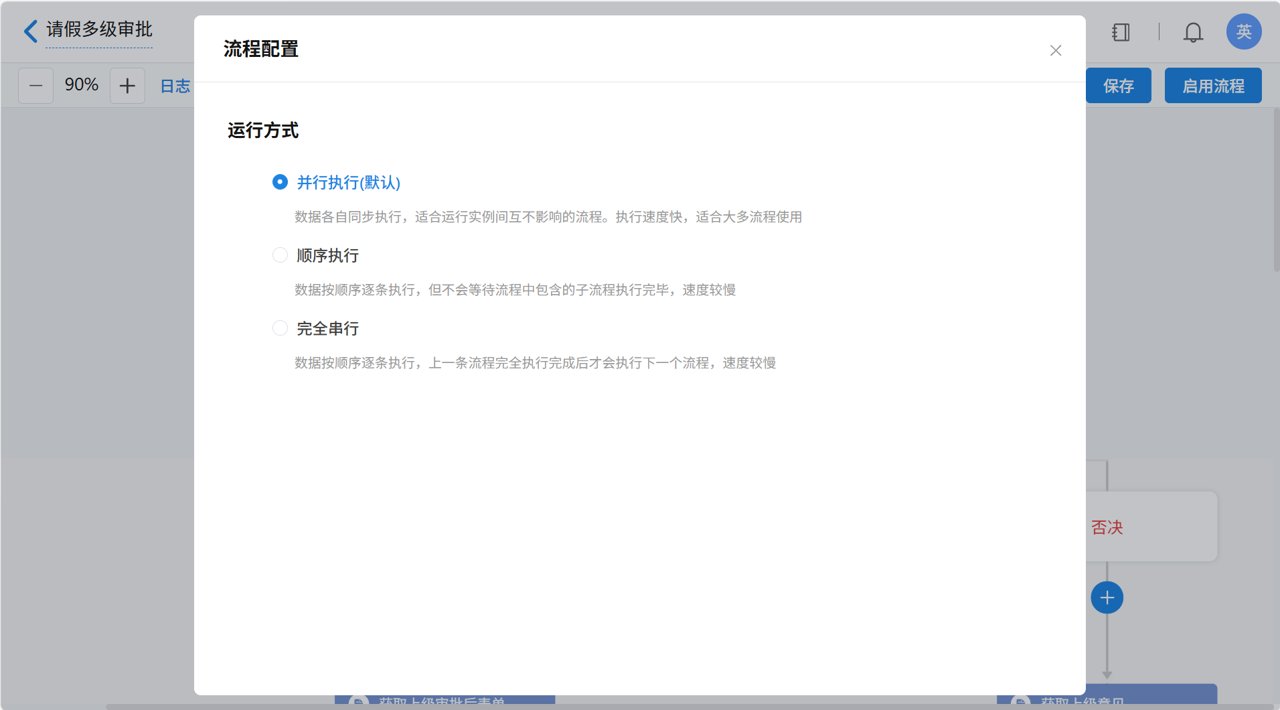Image resolution: width=1280 pixels, height=710 pixels.
Task: Close the 流程配置 dialog
Action: coord(1055,50)
